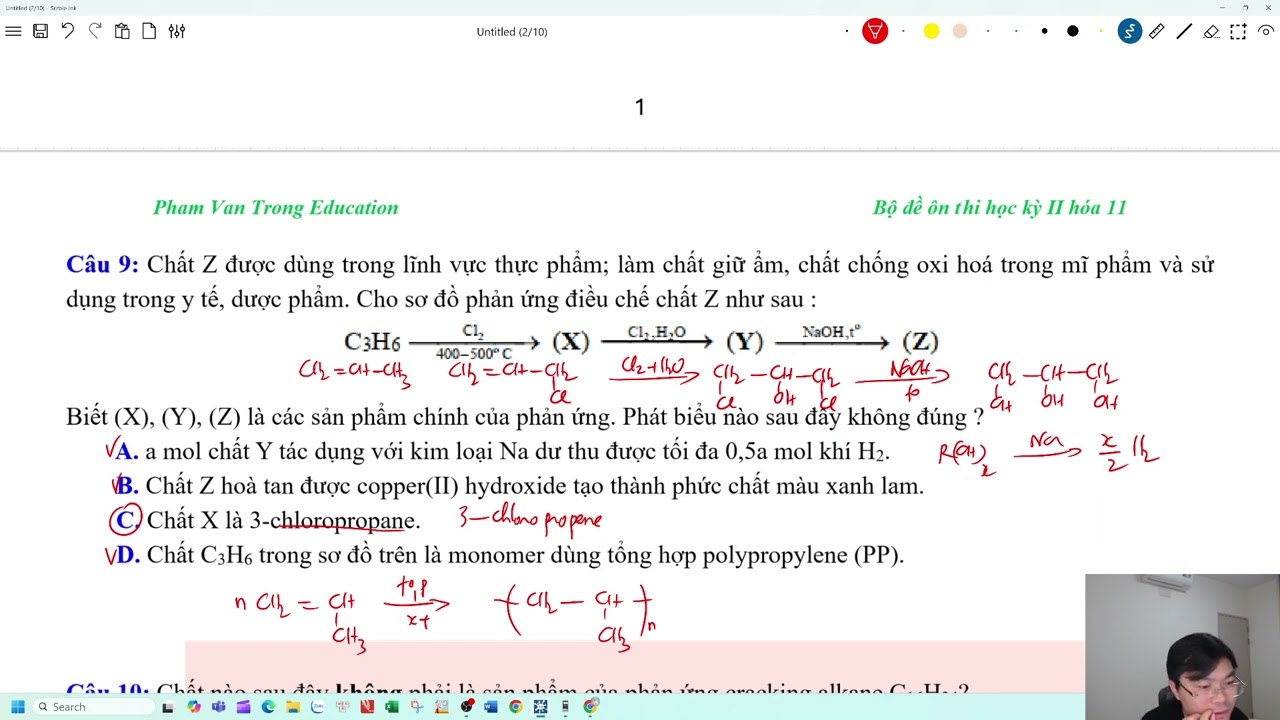Click answer C '3-chloropropane'

(269, 521)
